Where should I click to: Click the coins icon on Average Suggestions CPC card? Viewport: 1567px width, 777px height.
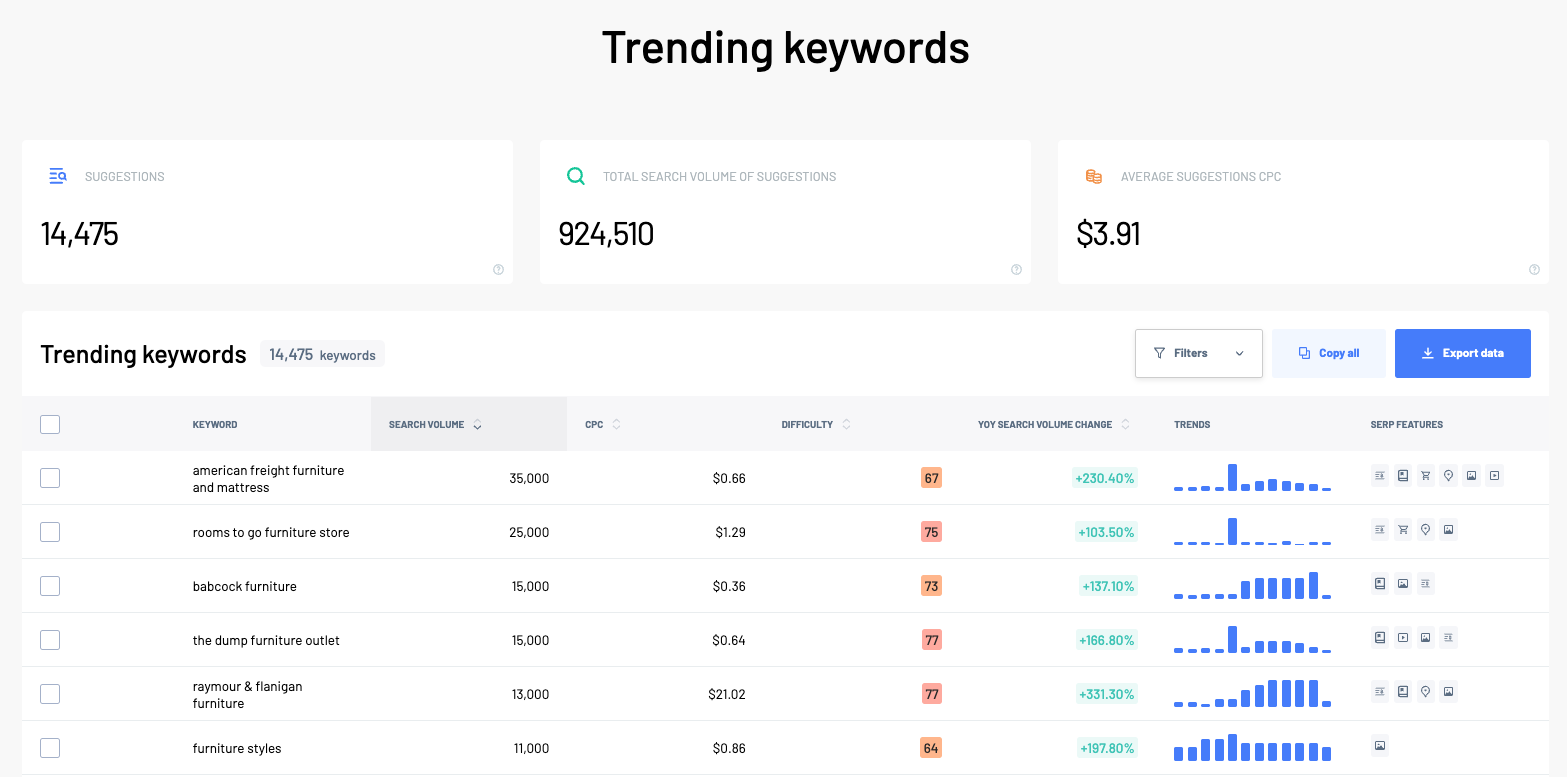click(1093, 175)
